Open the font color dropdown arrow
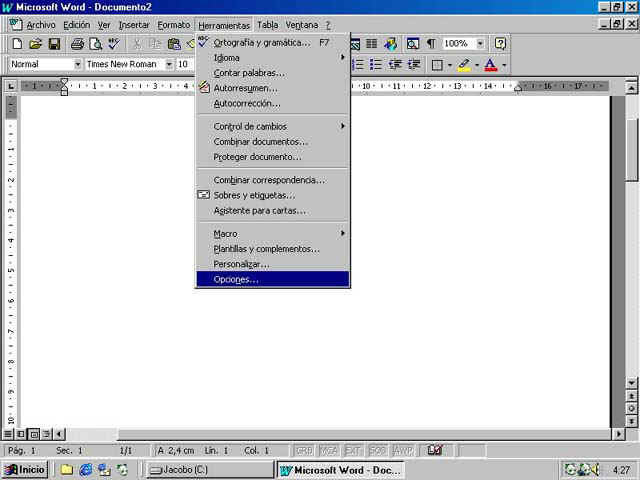This screenshot has height=480, width=640. coord(504,64)
